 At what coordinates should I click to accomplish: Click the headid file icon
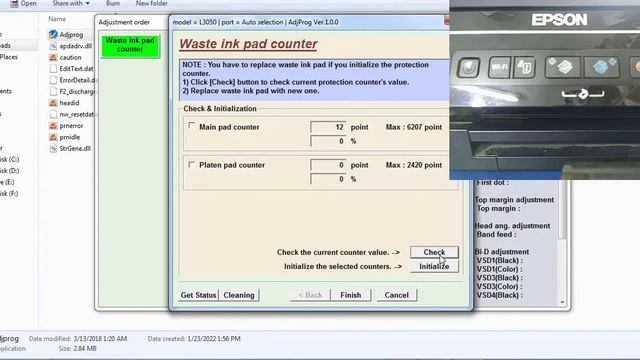click(x=53, y=103)
